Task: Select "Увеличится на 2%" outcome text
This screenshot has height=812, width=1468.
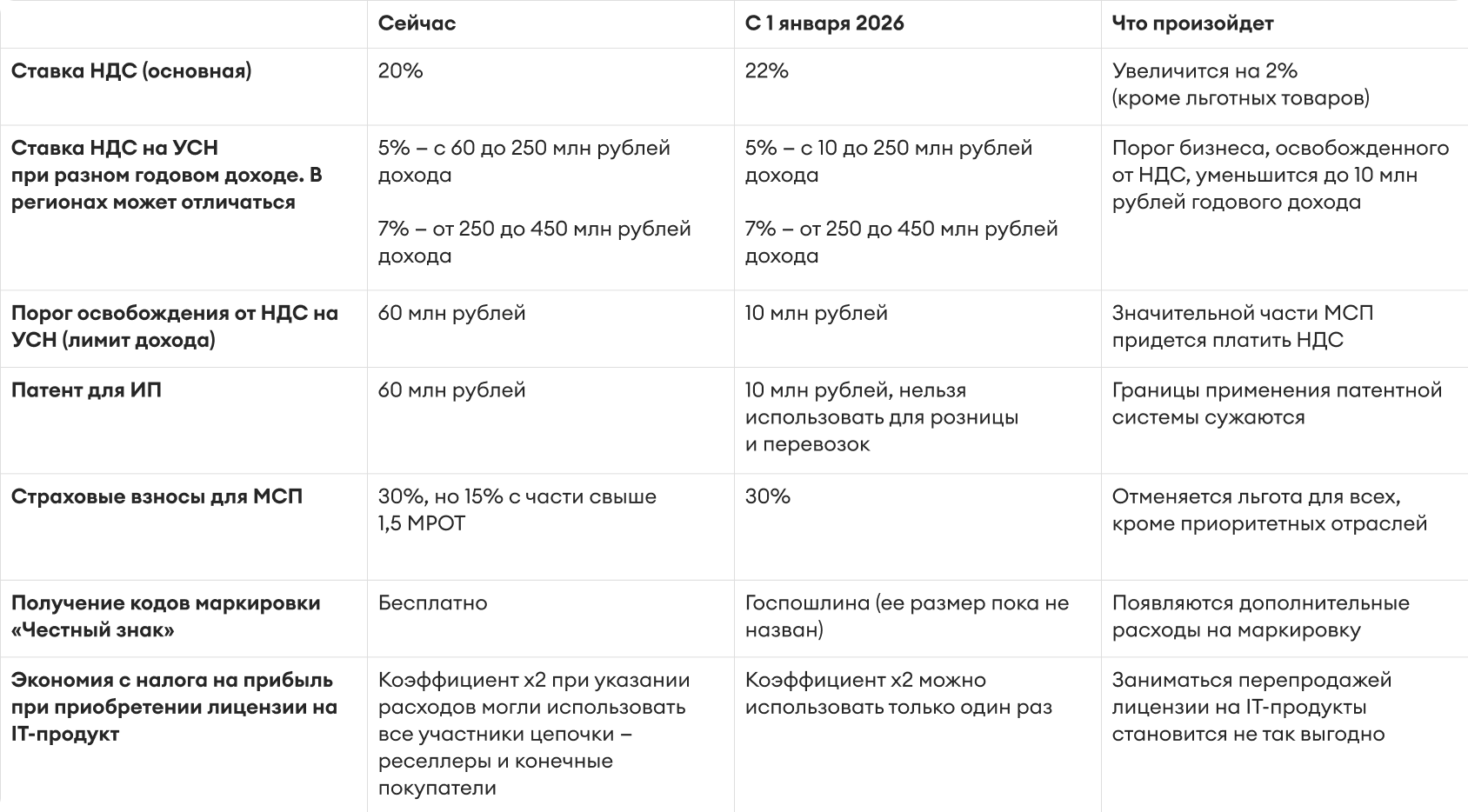Action: (1204, 70)
